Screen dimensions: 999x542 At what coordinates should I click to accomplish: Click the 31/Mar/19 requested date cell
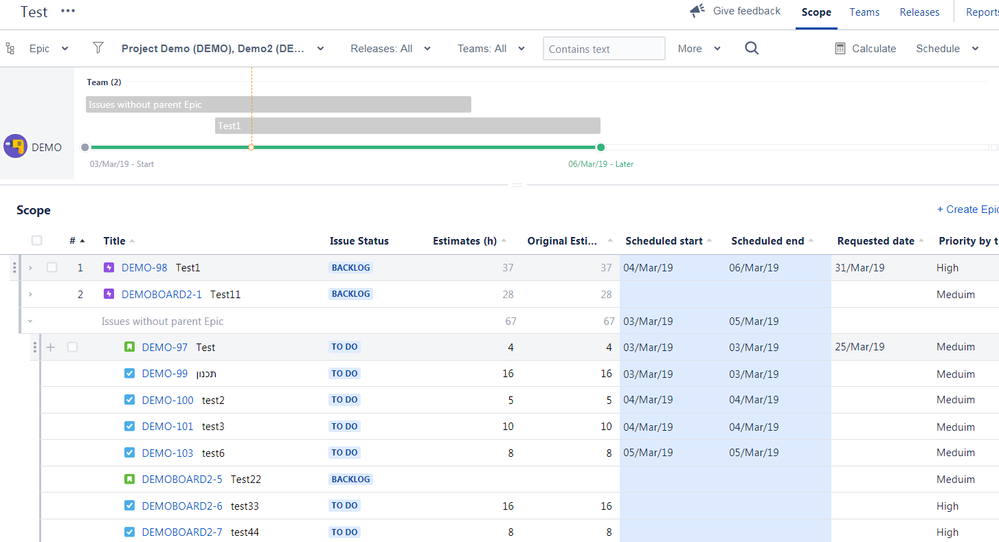click(859, 267)
